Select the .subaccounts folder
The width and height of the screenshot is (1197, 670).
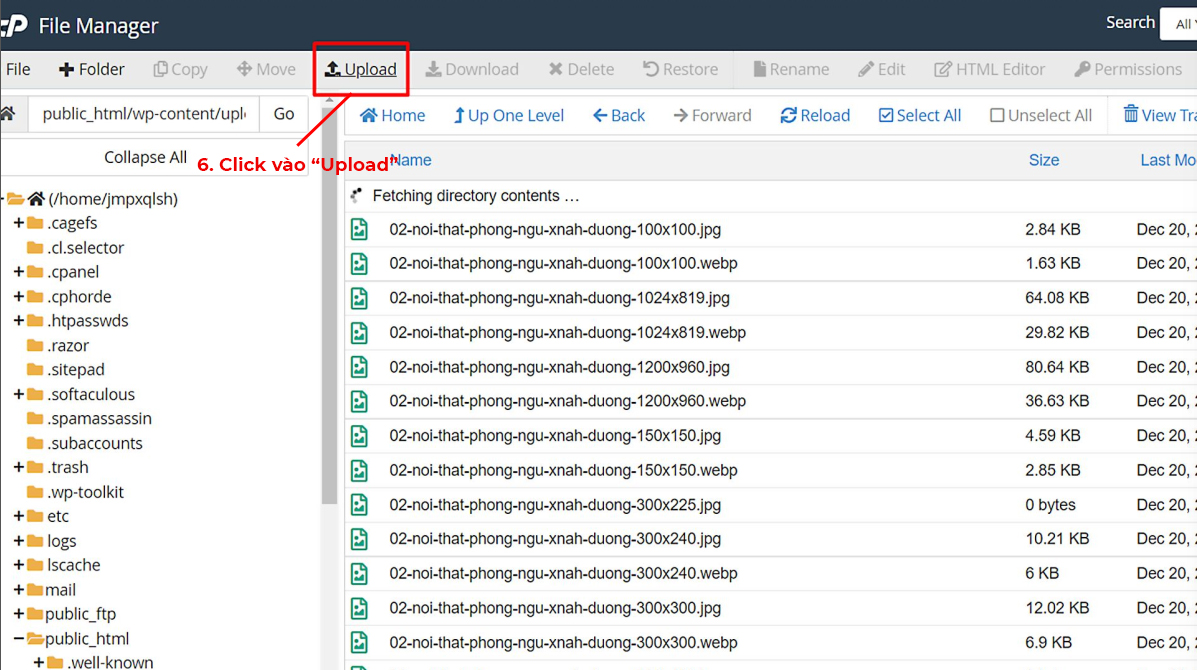[x=95, y=443]
